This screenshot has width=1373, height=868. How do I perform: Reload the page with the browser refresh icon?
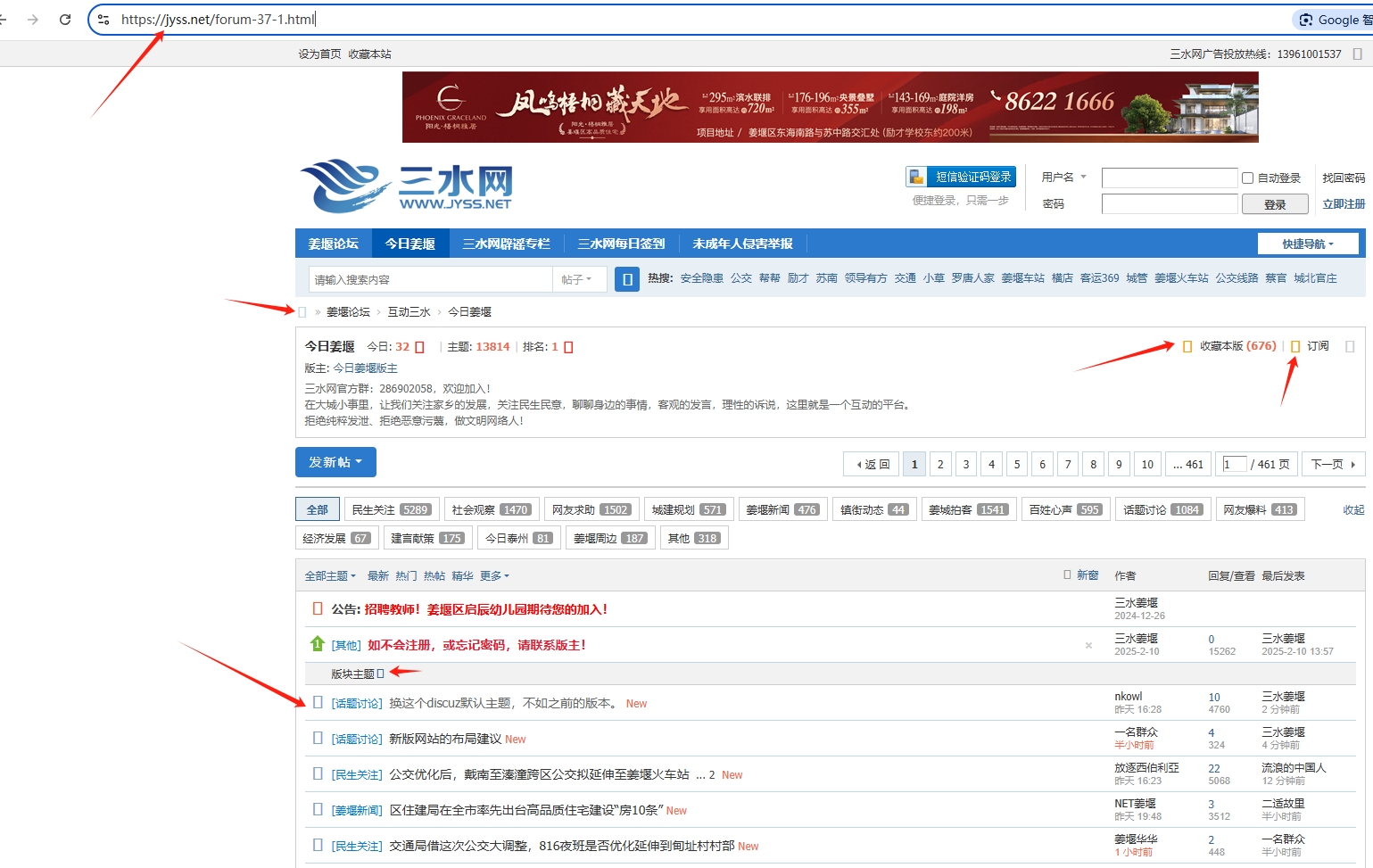coord(64,20)
